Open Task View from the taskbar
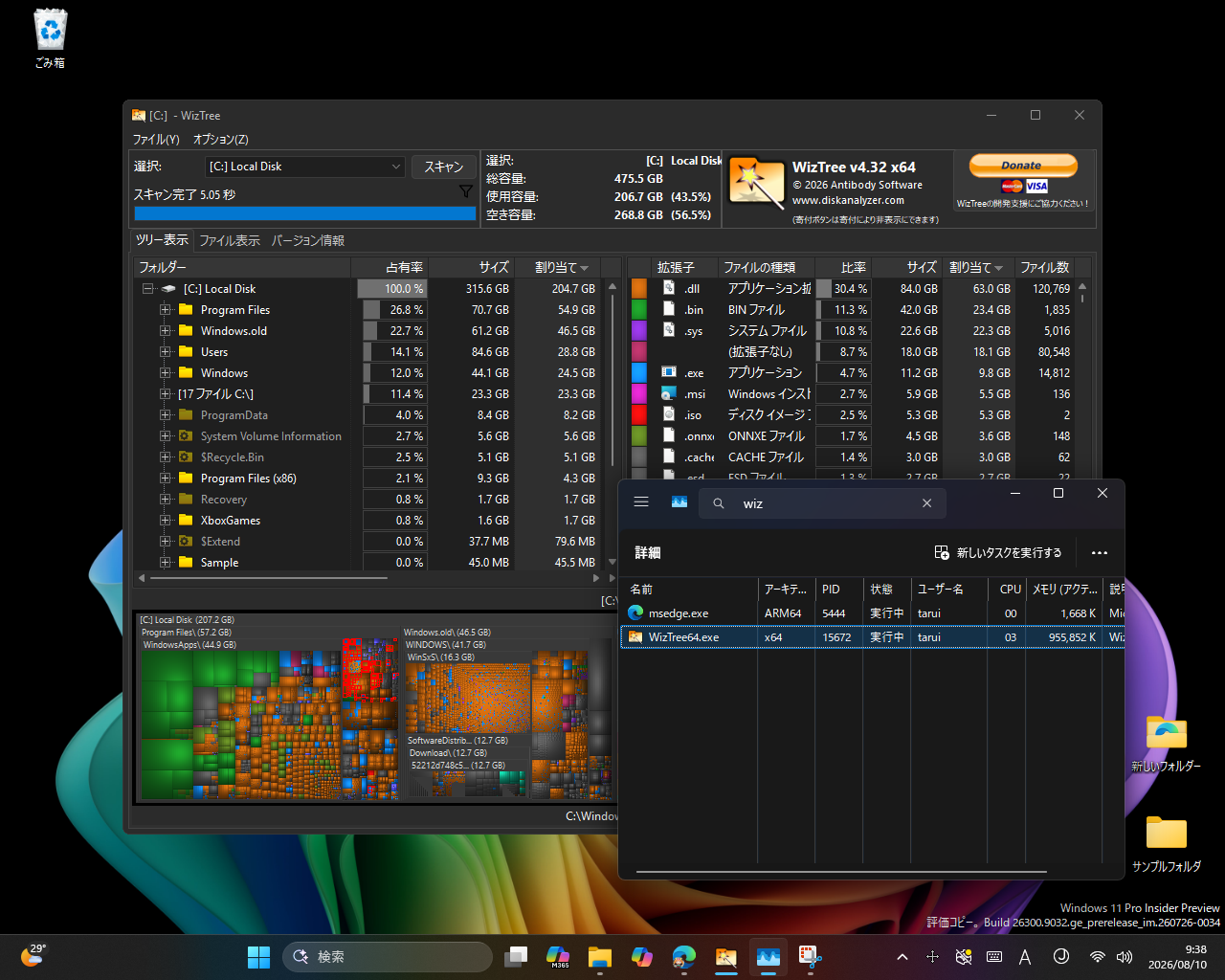1225x980 pixels. point(517,956)
